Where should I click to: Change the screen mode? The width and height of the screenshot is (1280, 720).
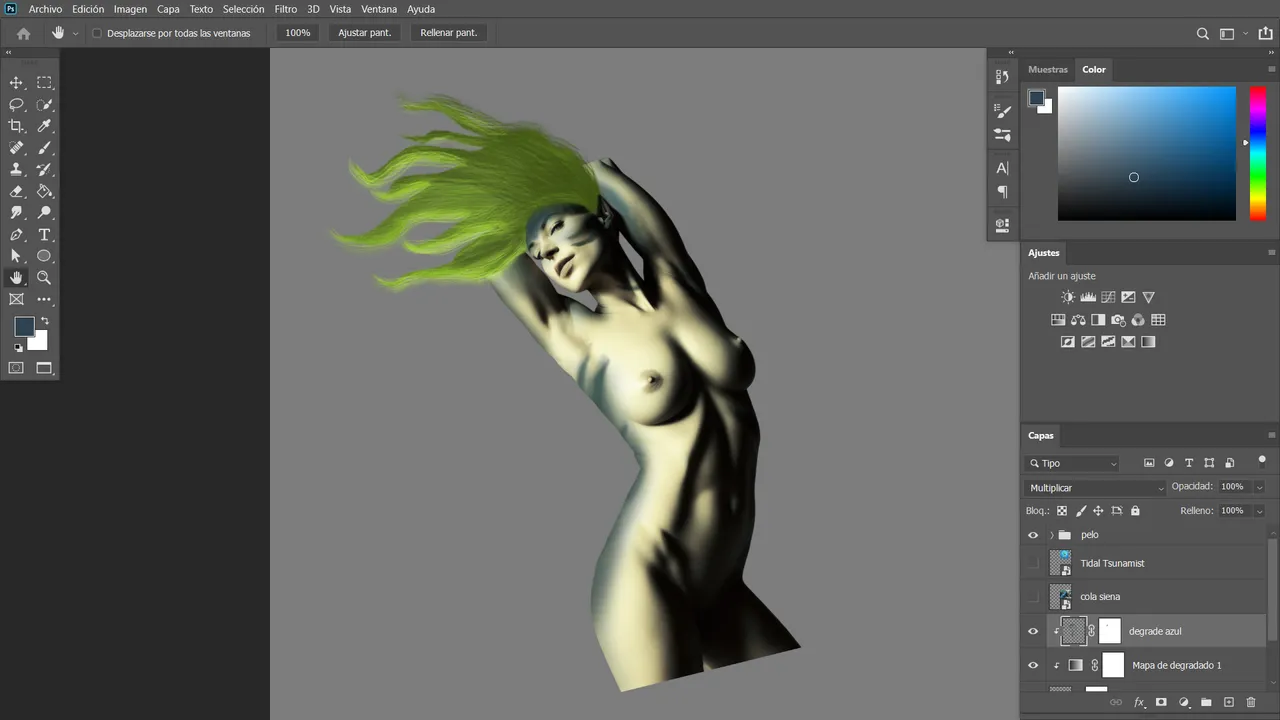click(x=44, y=368)
